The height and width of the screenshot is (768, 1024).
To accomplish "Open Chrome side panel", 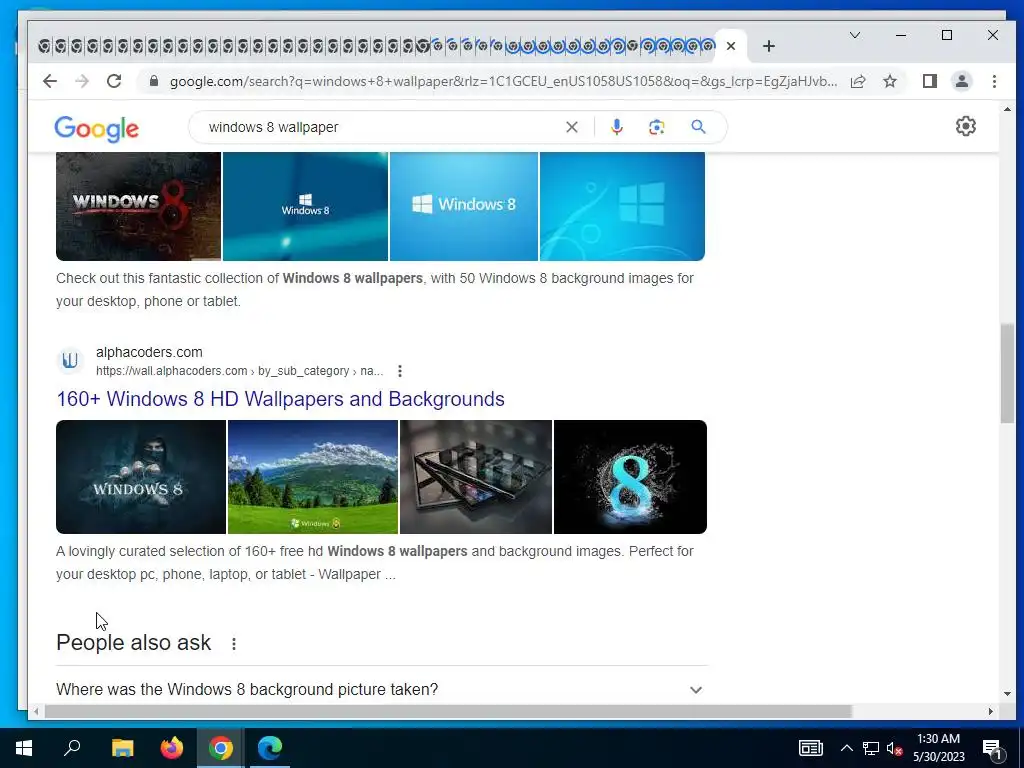I will coord(929,81).
